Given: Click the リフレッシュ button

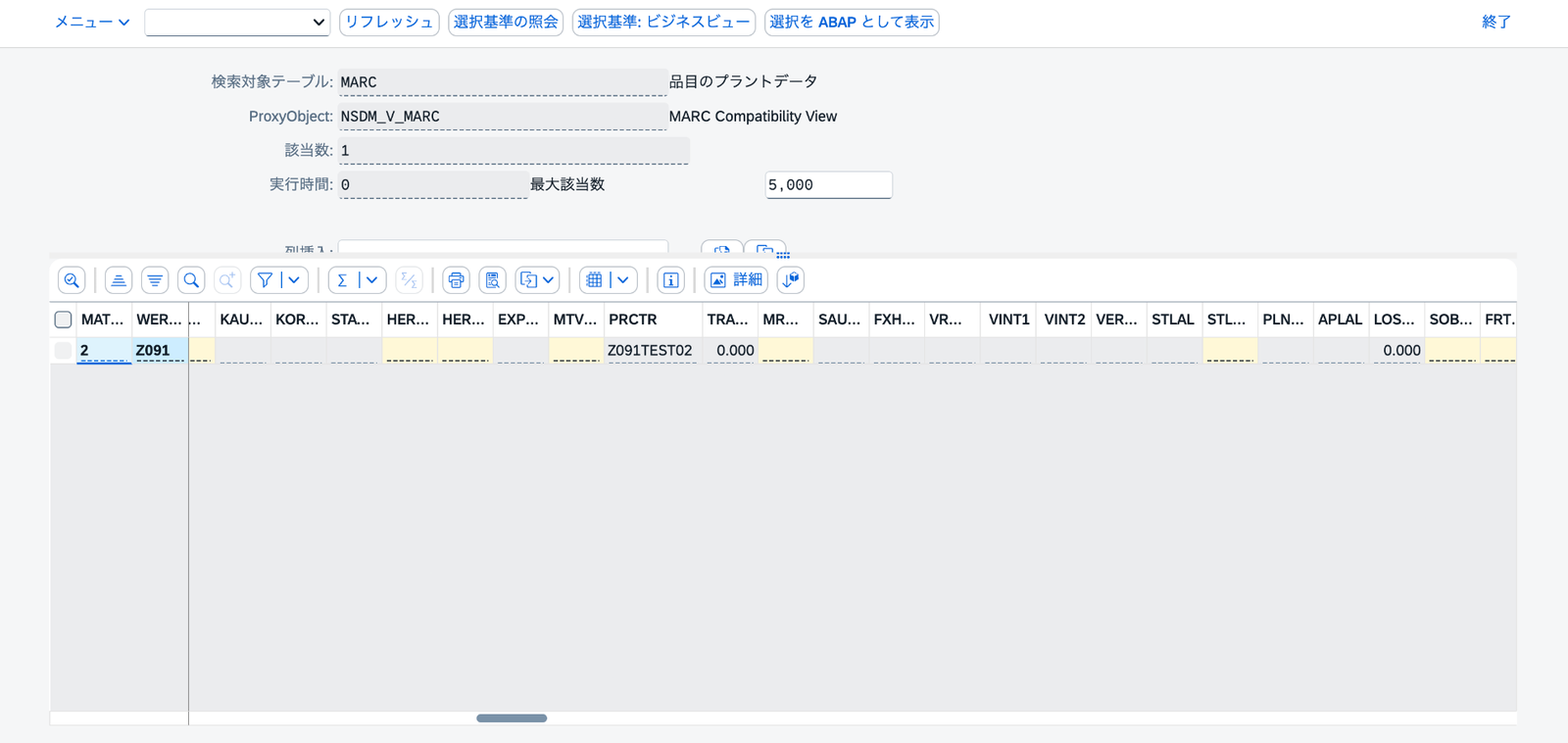Looking at the screenshot, I should pos(389,23).
